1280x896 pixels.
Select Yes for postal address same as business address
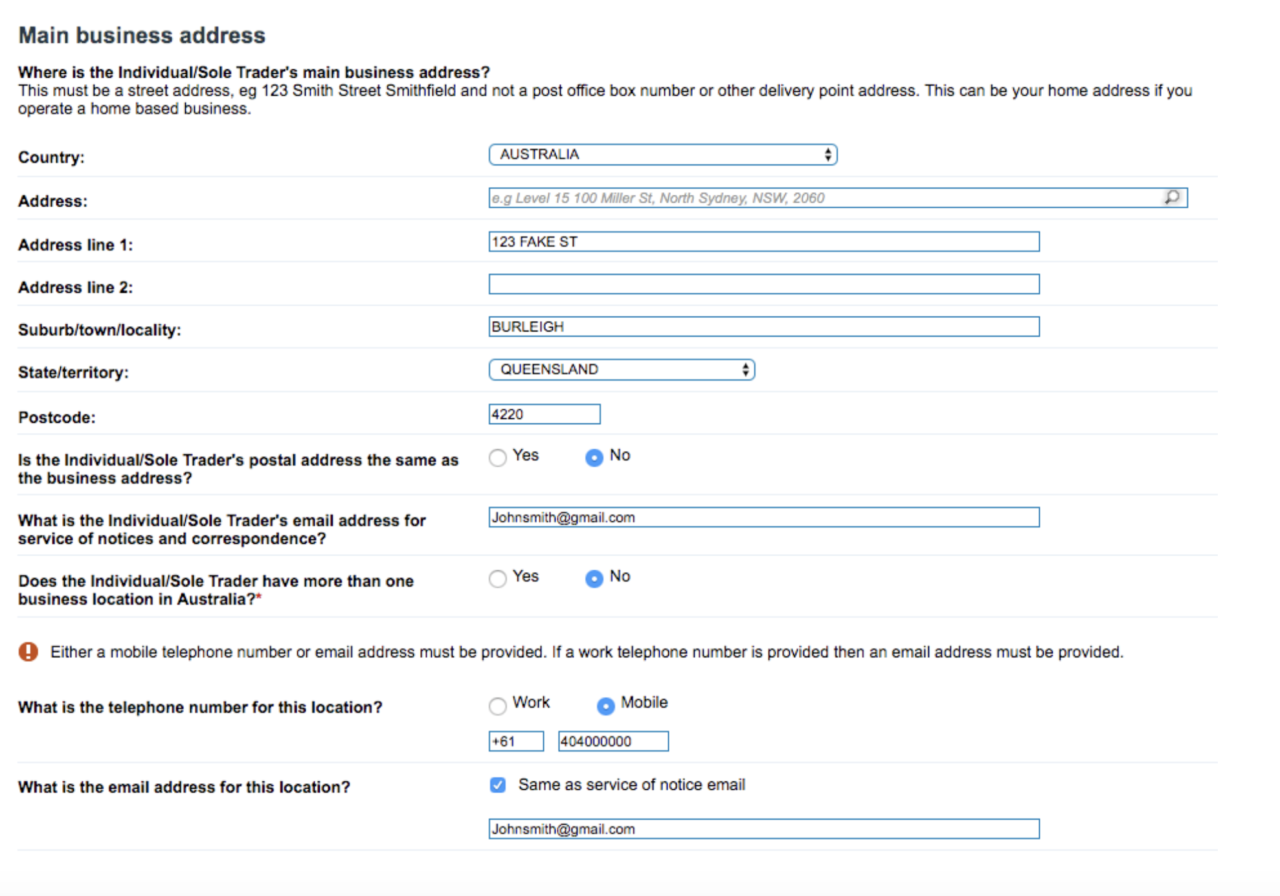497,457
